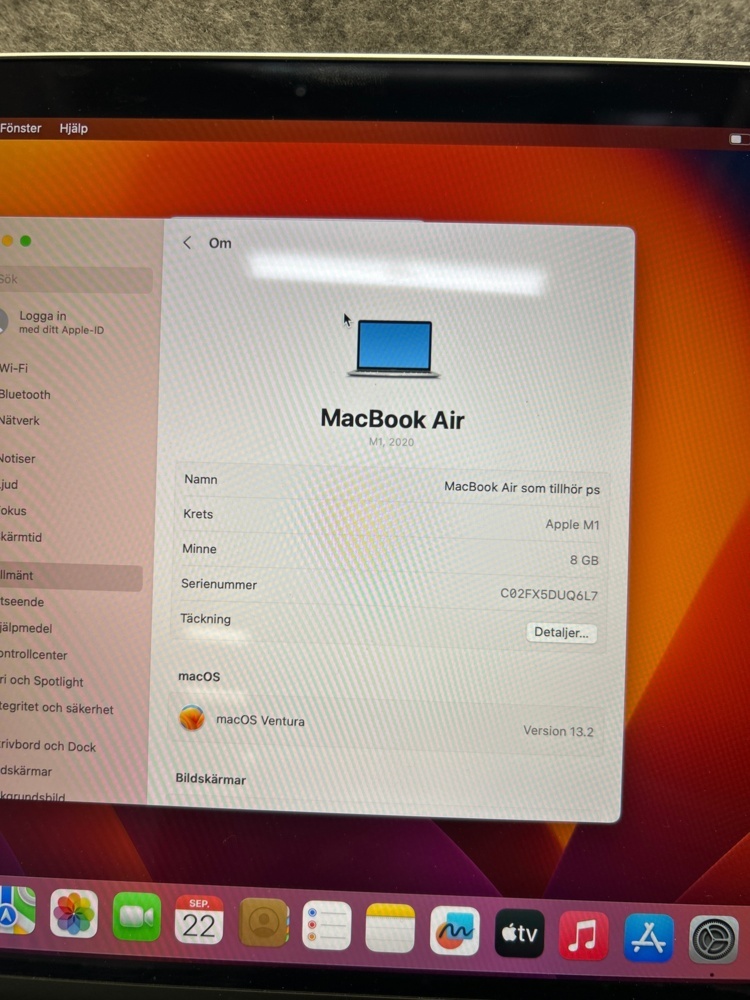Click the 8 GB memory value
Screen dimensions: 750x1000
[x=584, y=560]
